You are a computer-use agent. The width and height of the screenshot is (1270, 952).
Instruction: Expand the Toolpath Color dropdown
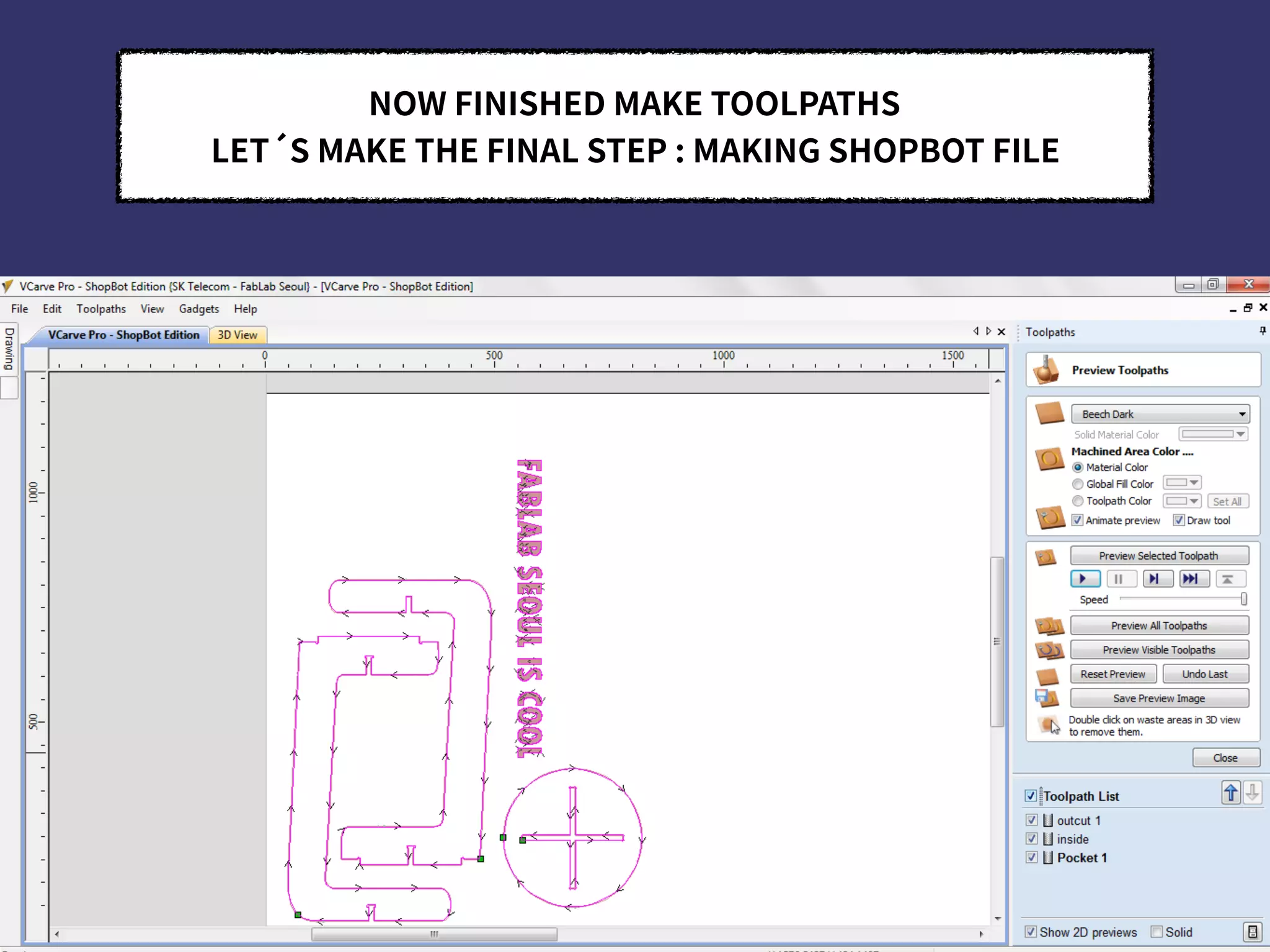click(1182, 501)
